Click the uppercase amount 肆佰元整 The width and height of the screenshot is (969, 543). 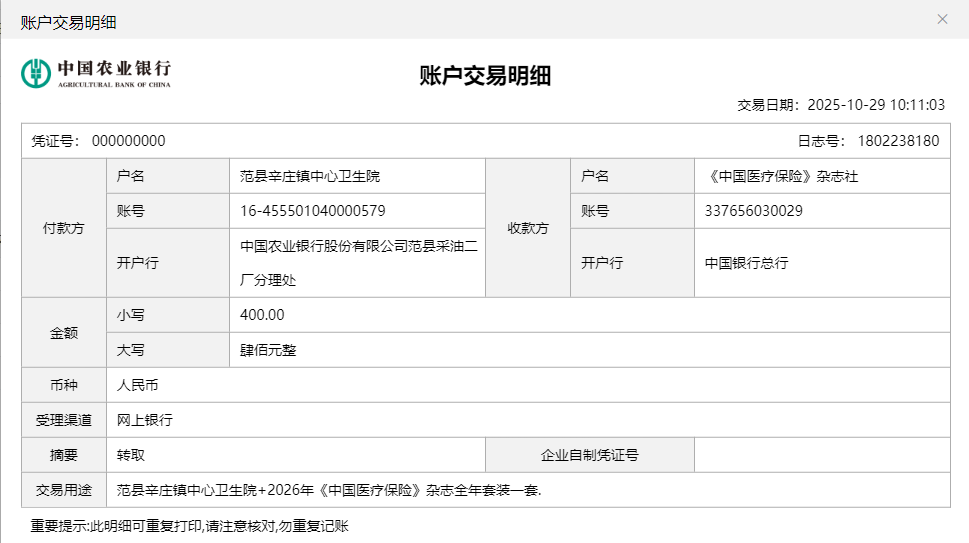[268, 350]
